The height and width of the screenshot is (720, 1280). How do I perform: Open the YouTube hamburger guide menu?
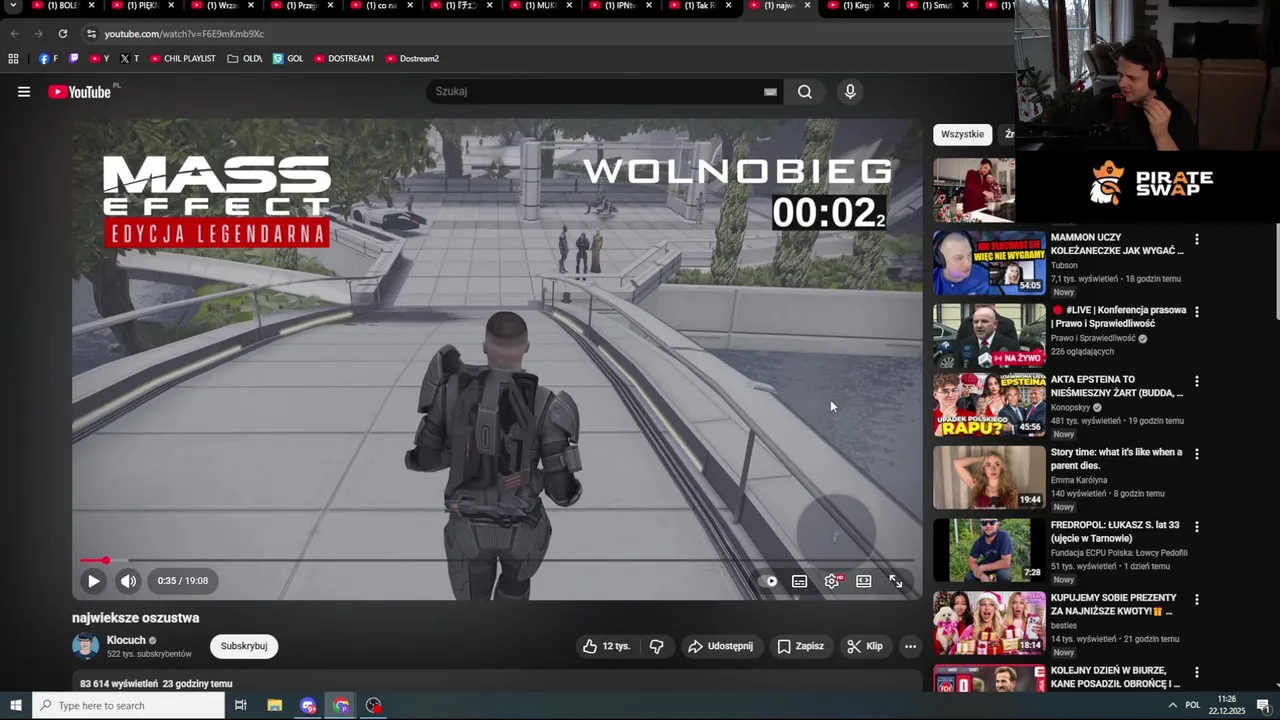point(24,92)
